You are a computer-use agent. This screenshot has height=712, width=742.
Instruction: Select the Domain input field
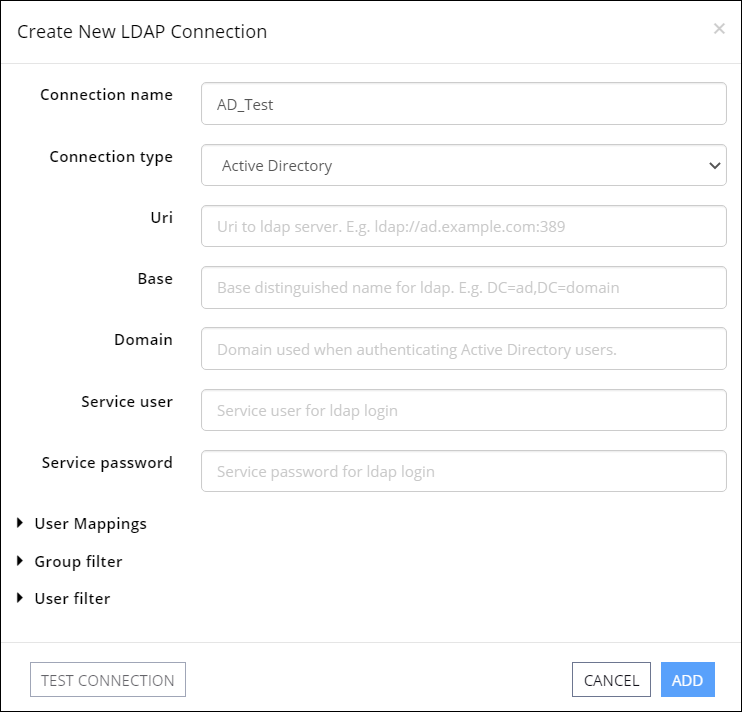pyautogui.click(x=463, y=349)
